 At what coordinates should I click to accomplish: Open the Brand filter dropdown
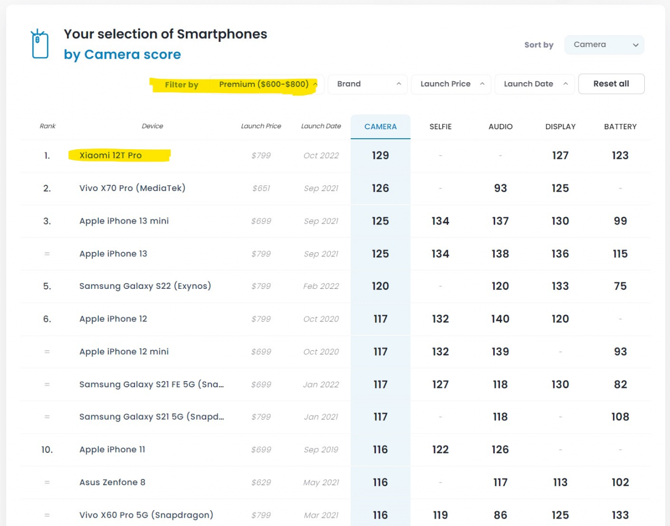click(x=369, y=84)
